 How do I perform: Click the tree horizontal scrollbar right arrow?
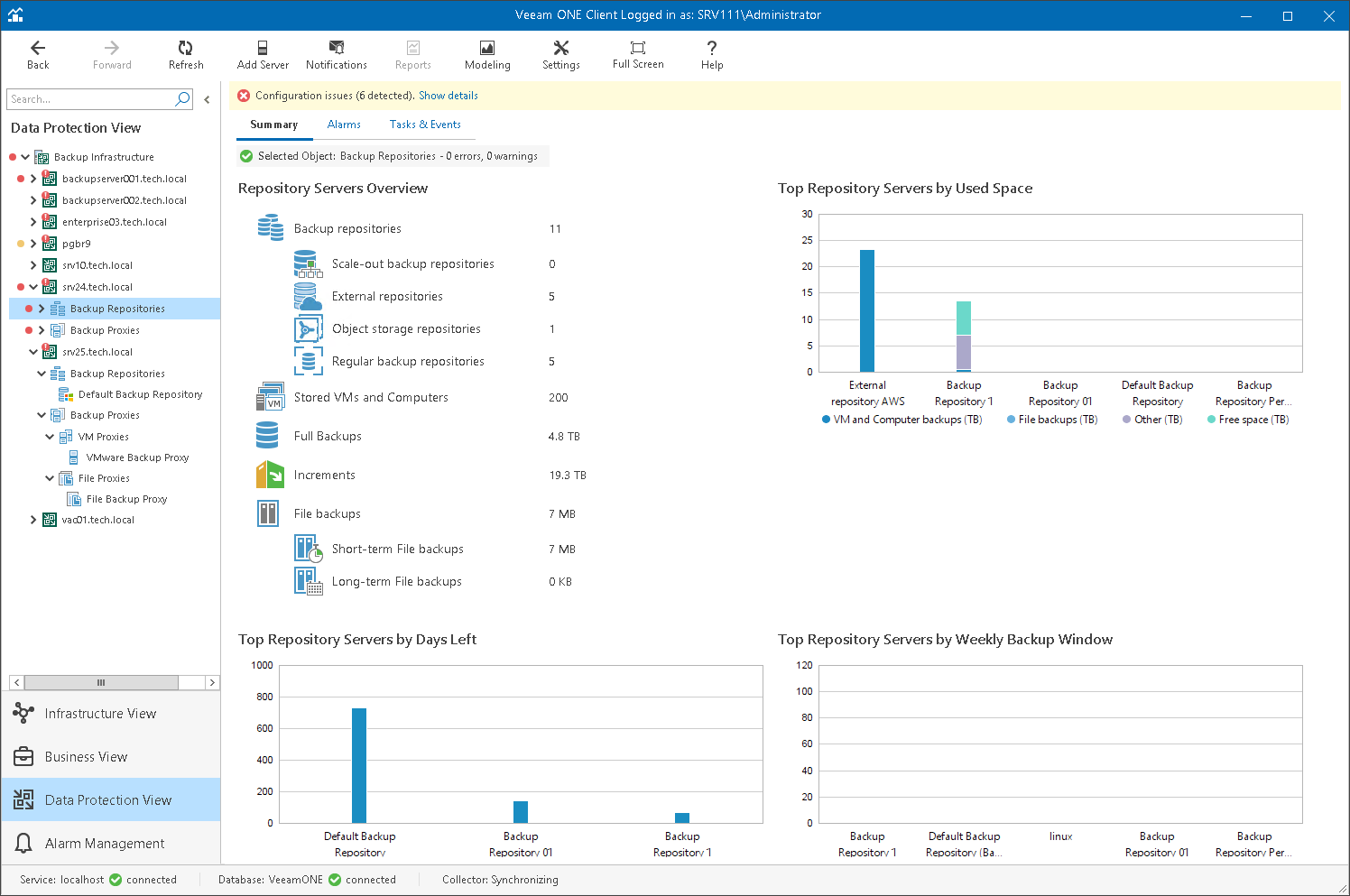pos(212,682)
